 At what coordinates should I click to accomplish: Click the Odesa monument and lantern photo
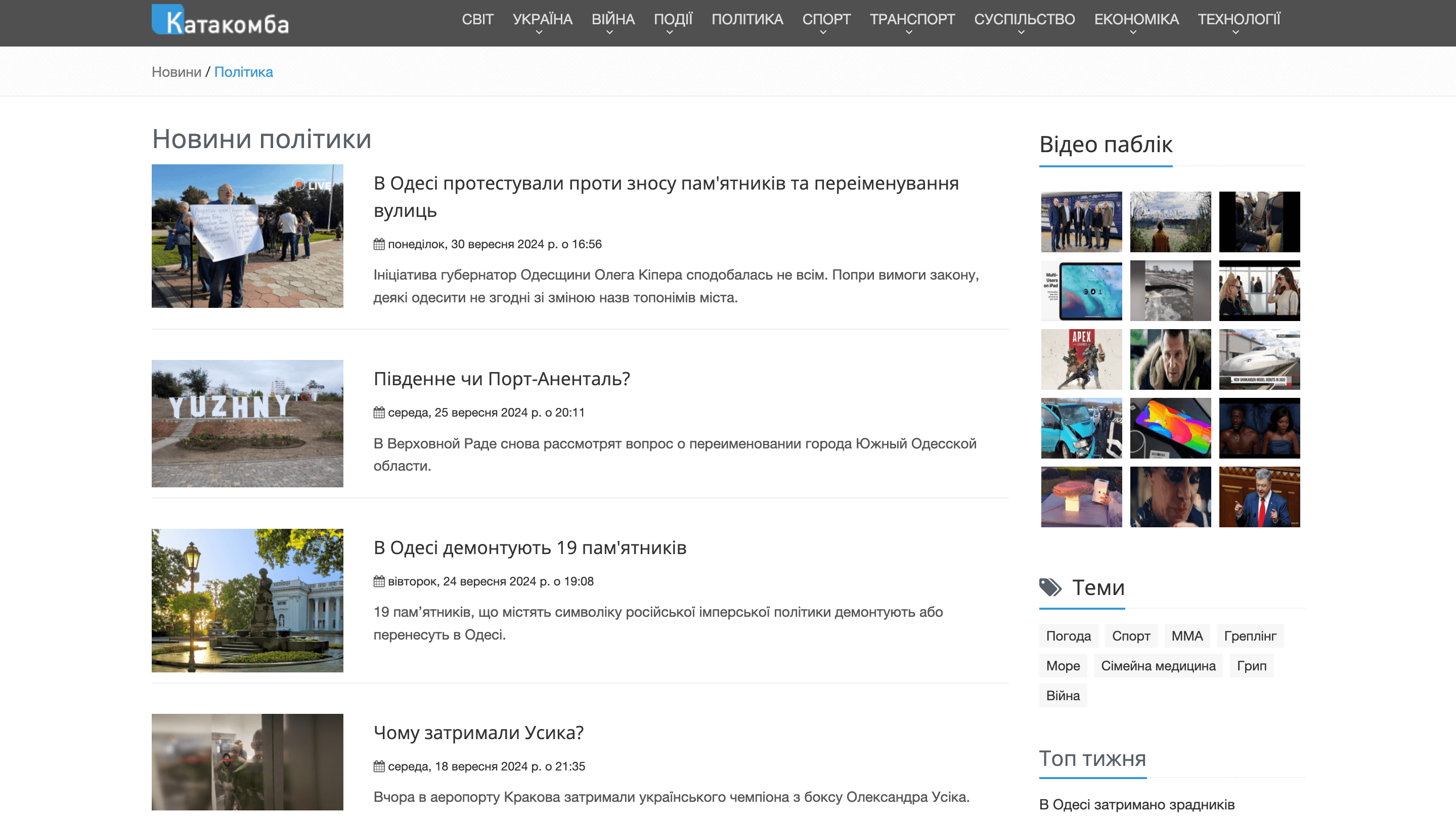(248, 601)
